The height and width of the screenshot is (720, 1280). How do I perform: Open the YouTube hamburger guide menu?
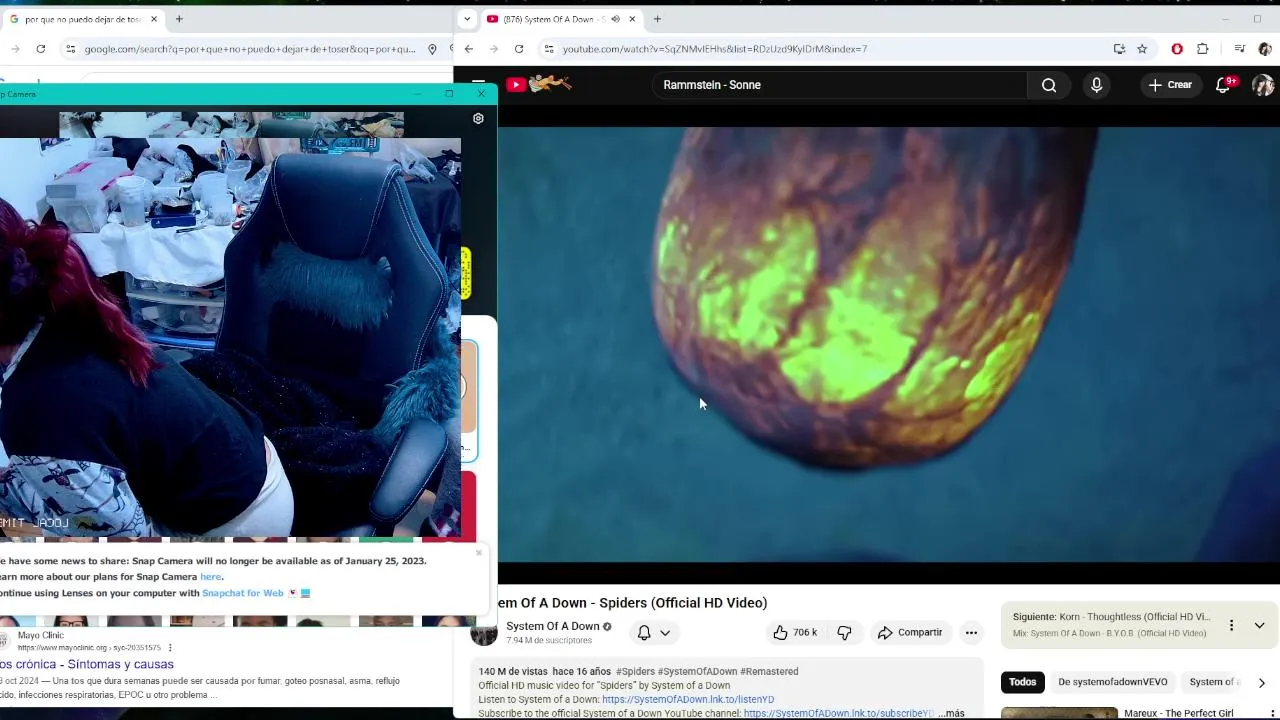[478, 85]
